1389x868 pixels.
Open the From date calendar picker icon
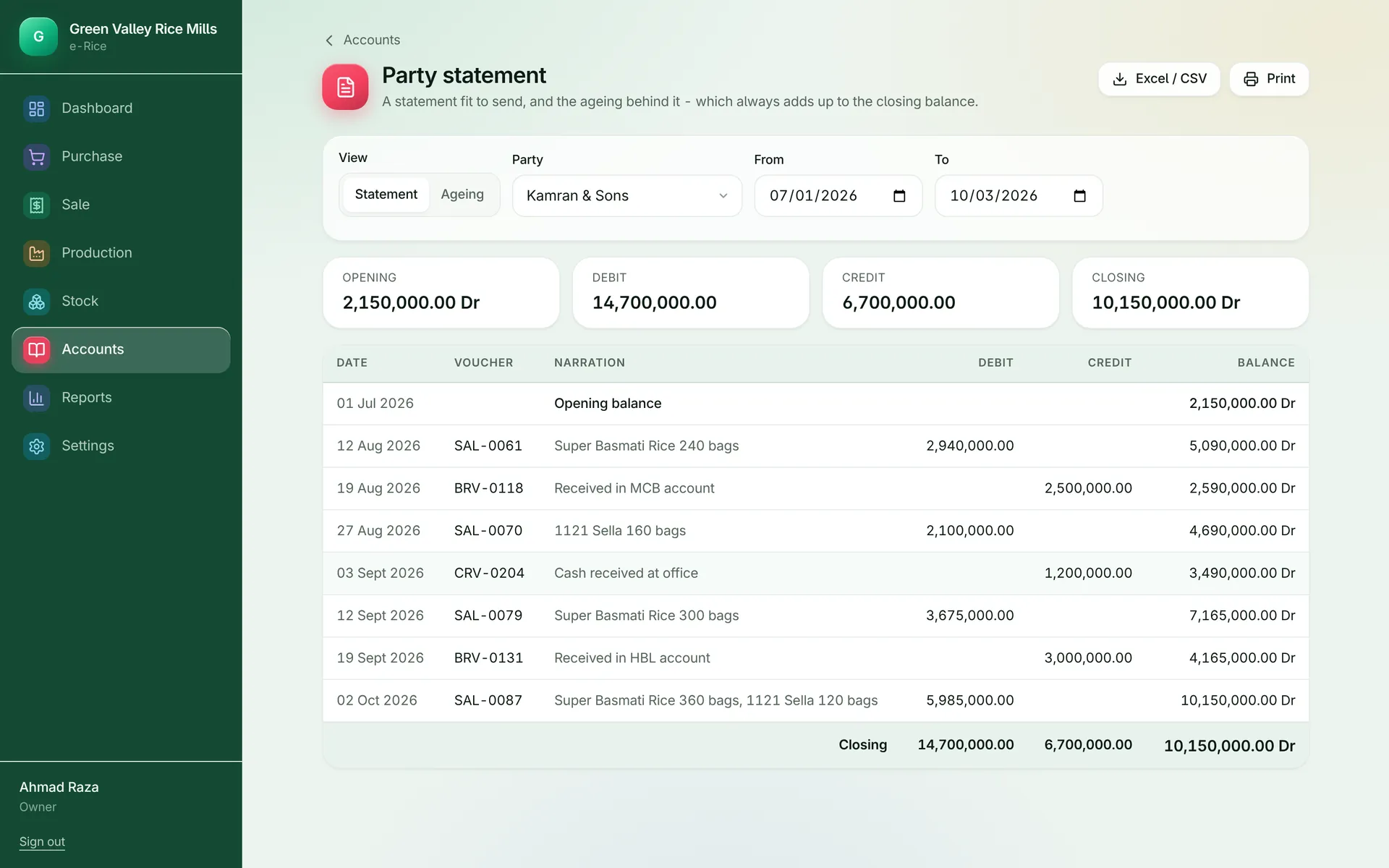pyautogui.click(x=899, y=196)
